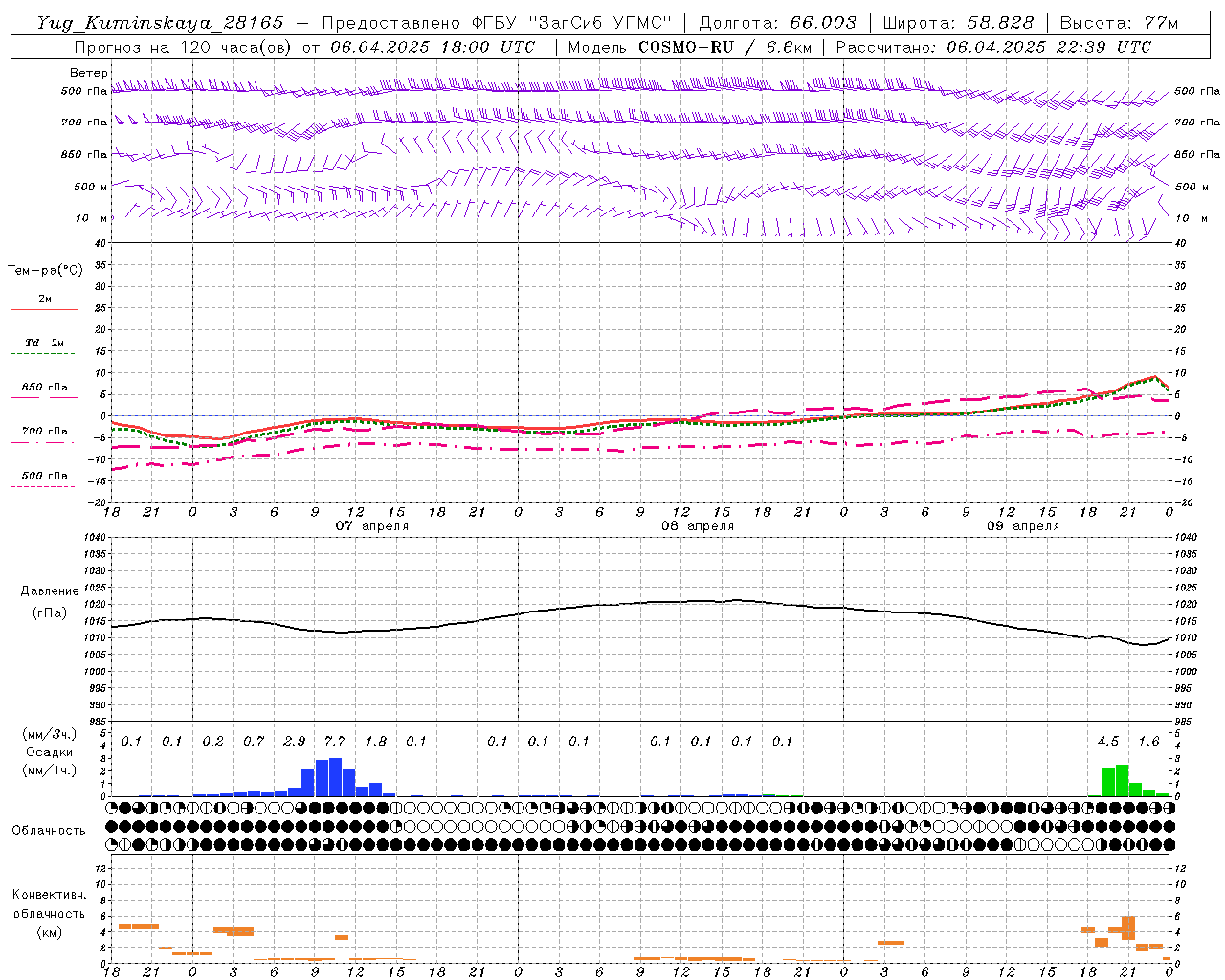Click the Высота: 77м value
The width and height of the screenshot is (1225, 980).
coord(1119,23)
